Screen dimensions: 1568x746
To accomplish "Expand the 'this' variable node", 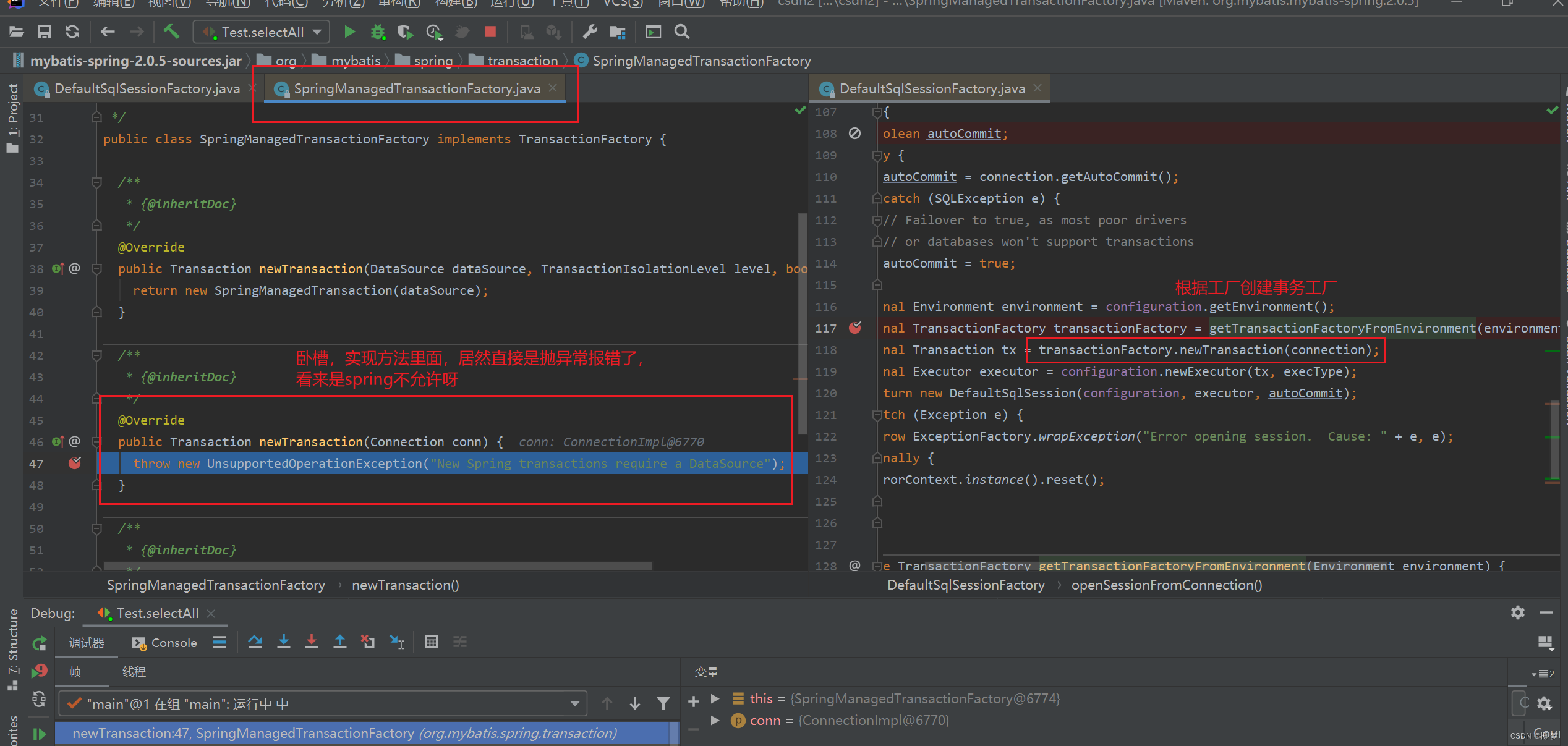I will click(x=715, y=698).
